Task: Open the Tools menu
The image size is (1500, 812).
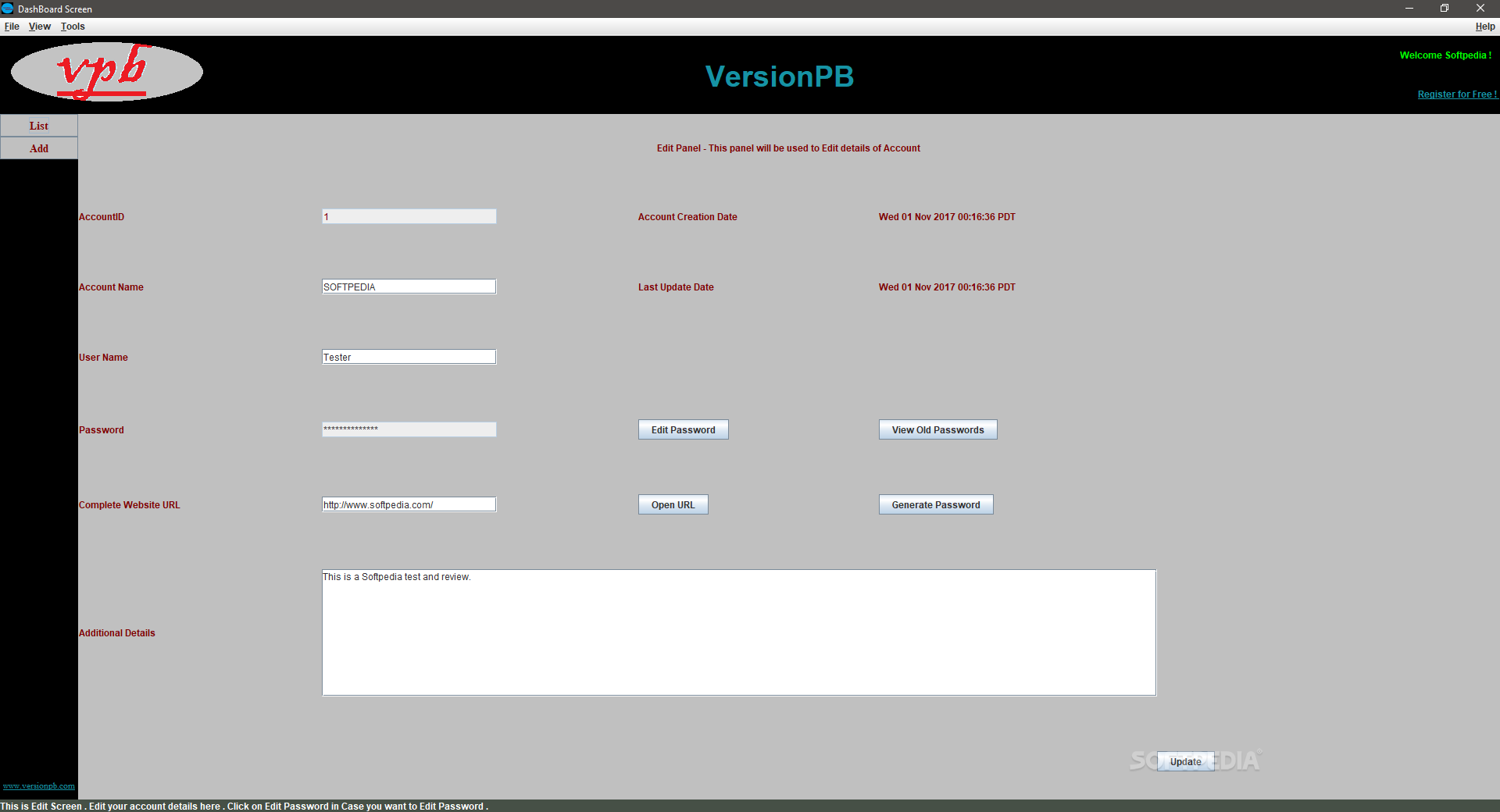Action: pos(73,27)
